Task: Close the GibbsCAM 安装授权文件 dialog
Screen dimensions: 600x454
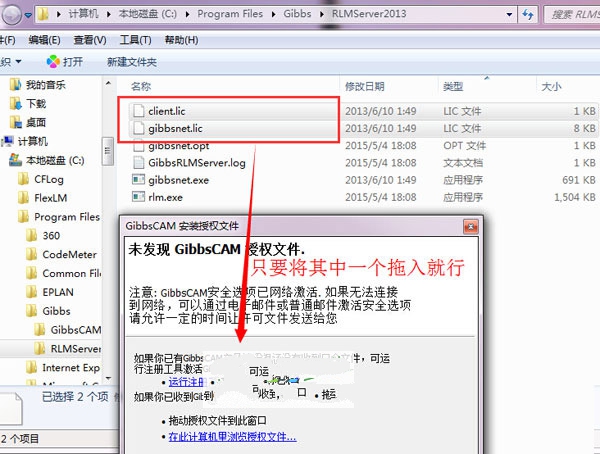Action: point(470,227)
